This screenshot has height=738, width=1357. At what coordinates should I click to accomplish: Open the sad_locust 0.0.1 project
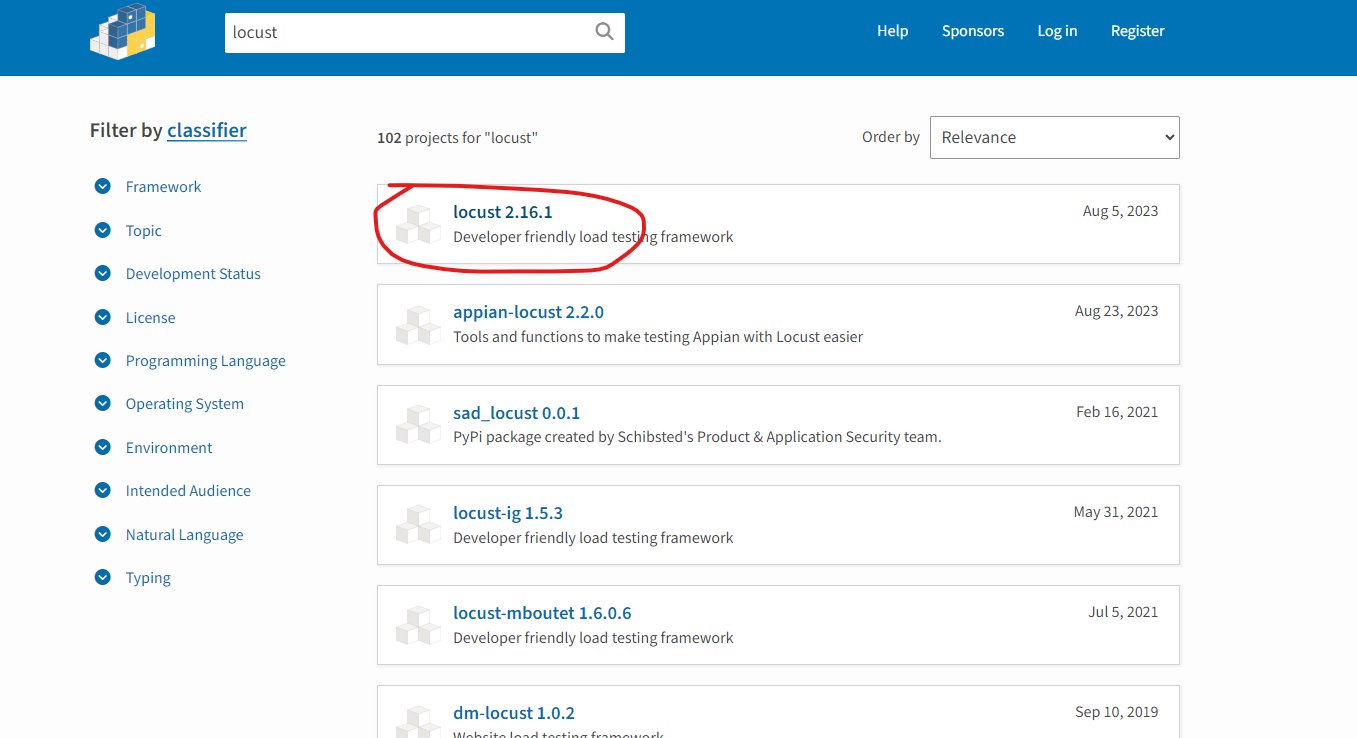point(516,413)
